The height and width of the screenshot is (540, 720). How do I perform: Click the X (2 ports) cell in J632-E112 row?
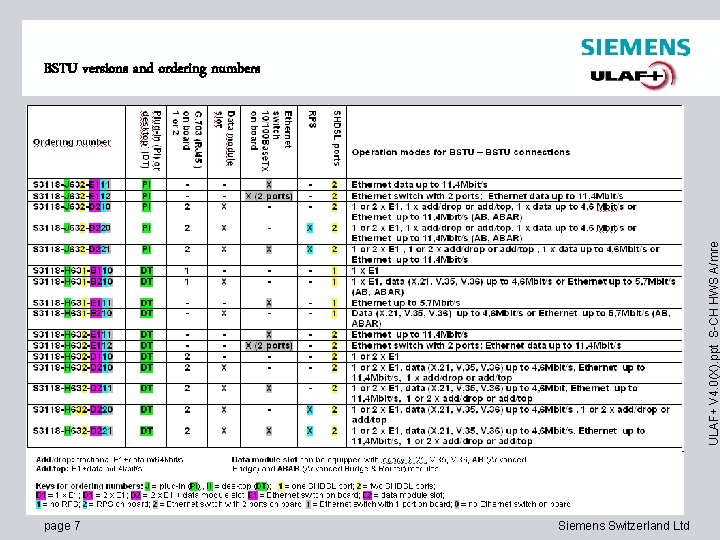pos(269,196)
